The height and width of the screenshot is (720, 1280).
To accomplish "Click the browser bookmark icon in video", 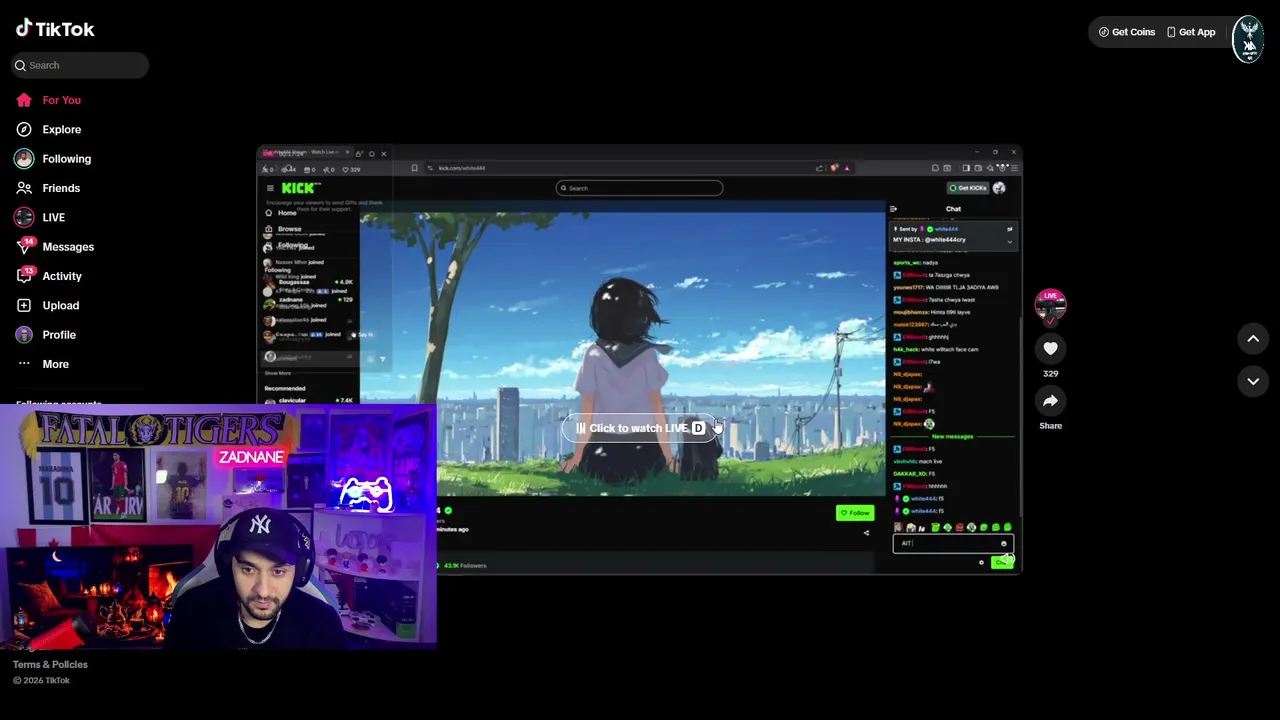I will [x=414, y=168].
